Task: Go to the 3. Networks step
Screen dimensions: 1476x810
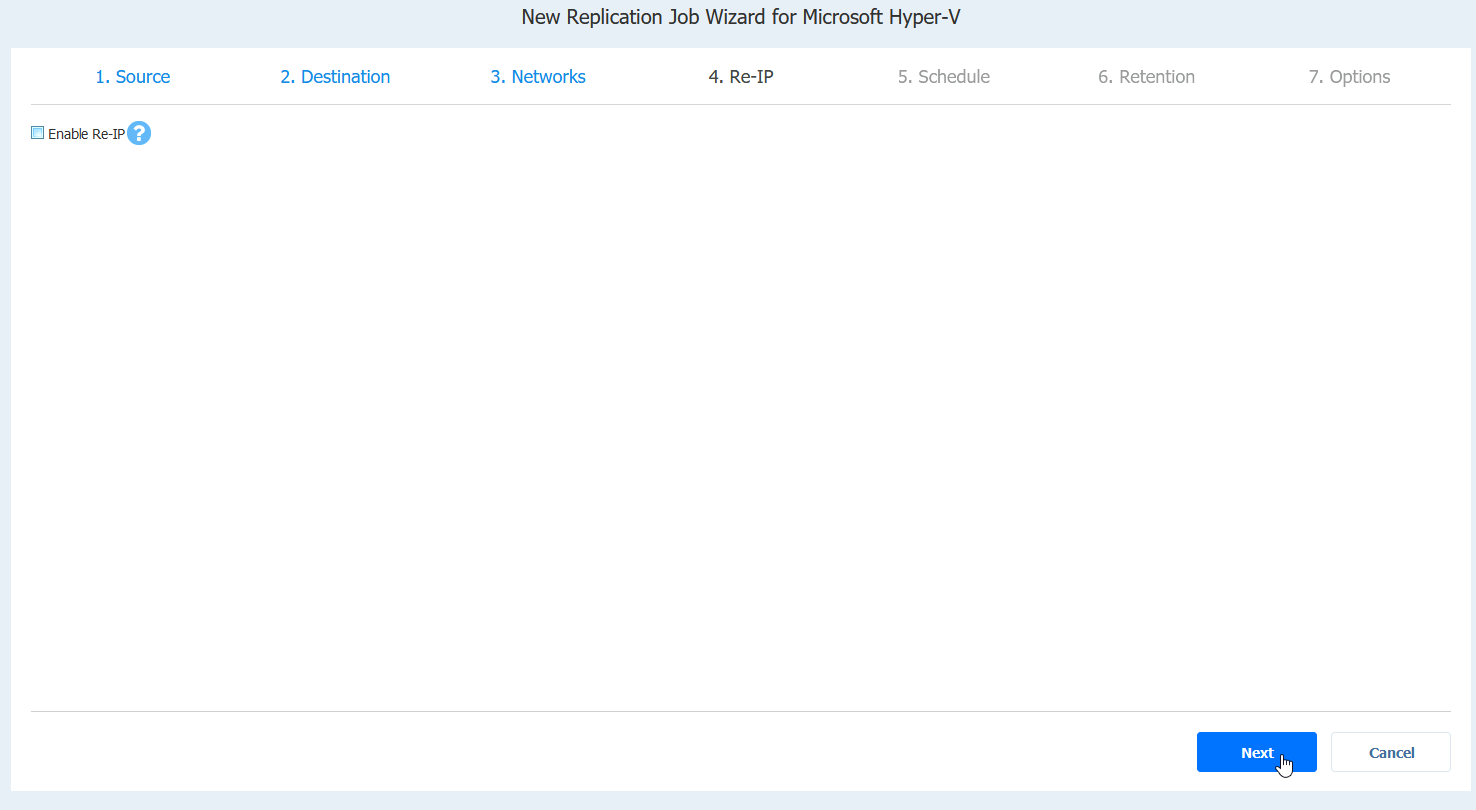Action: click(x=538, y=77)
